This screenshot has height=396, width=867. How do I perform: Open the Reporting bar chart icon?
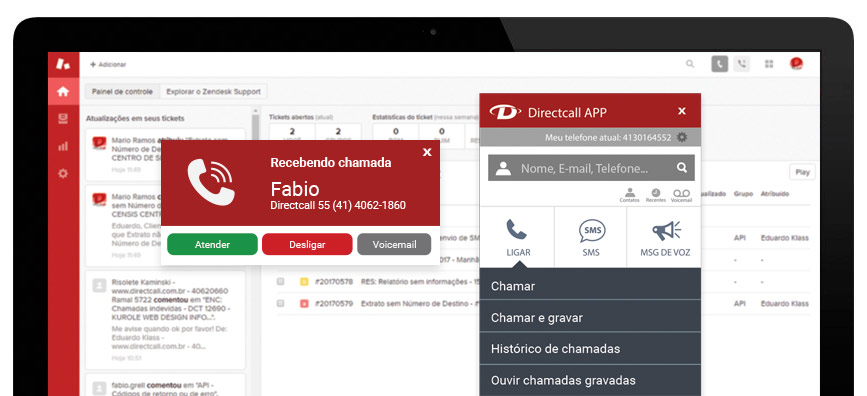click(x=63, y=146)
